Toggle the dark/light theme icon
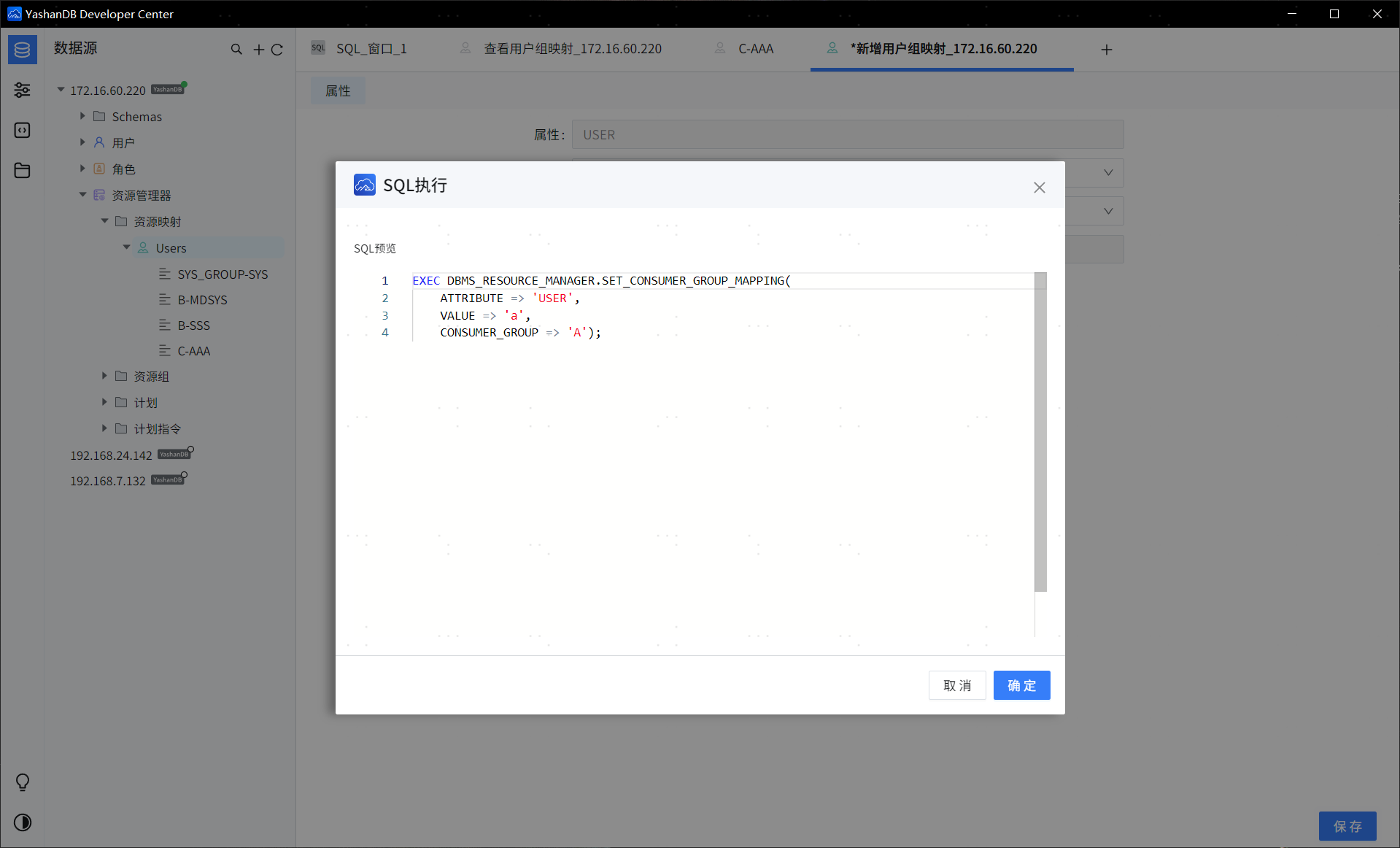The height and width of the screenshot is (848, 1400). 23,822
